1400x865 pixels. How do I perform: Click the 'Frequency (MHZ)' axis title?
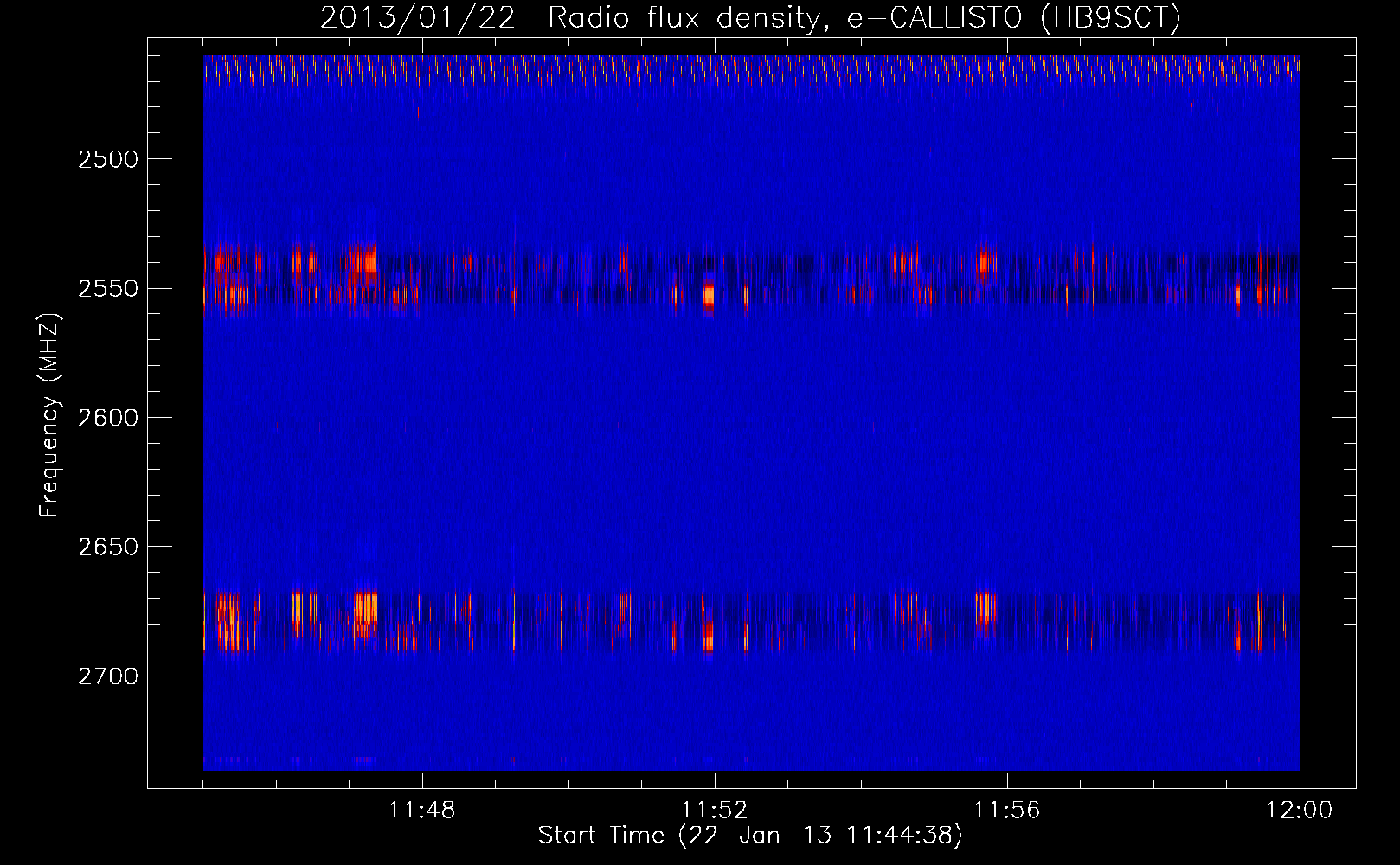[49, 414]
